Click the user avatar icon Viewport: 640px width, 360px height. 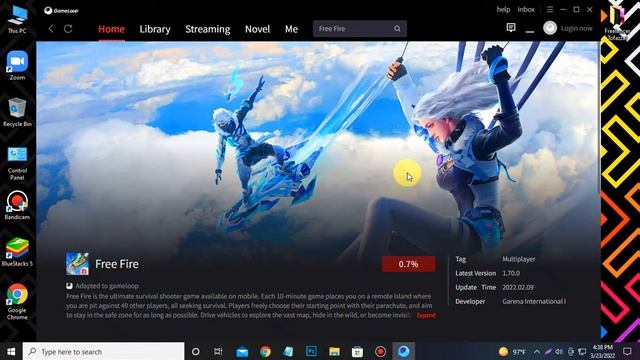click(550, 28)
